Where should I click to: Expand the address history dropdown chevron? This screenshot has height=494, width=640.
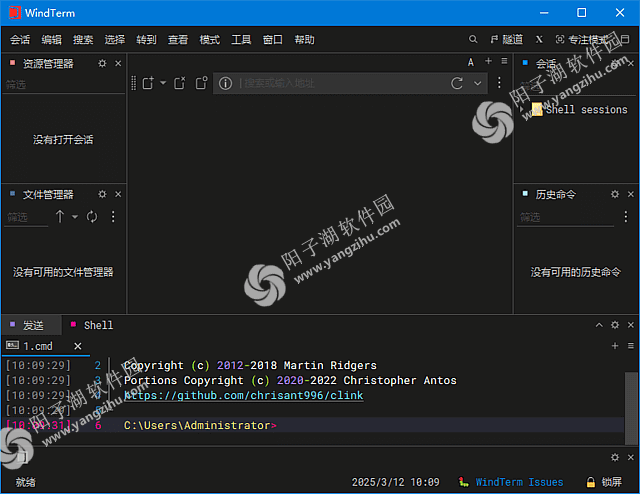478,83
